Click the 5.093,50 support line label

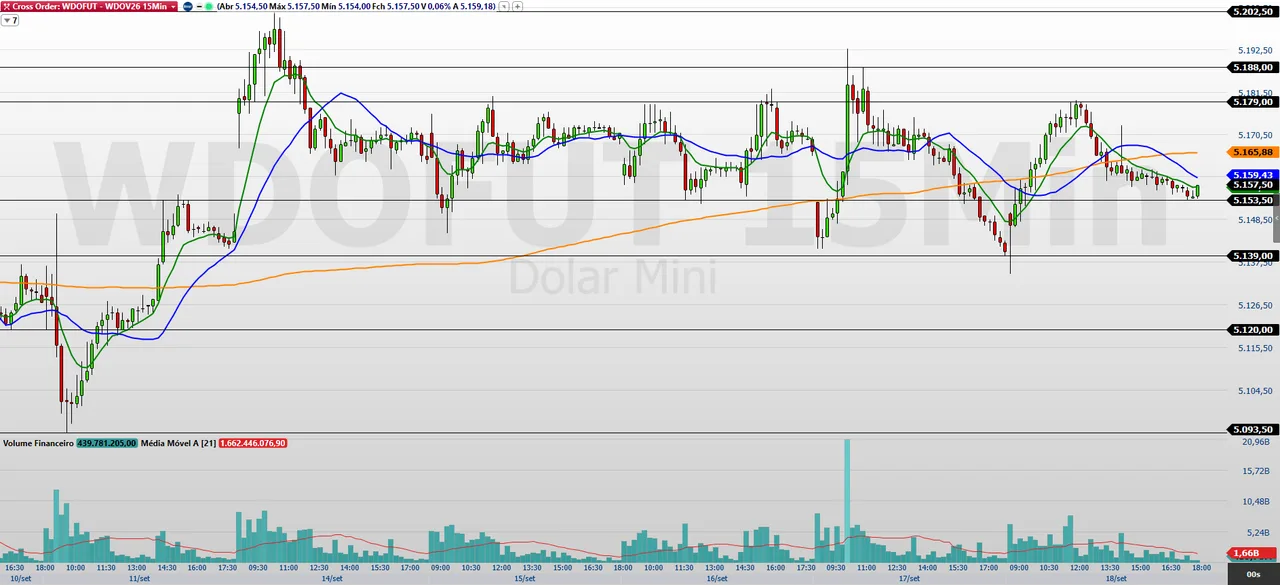[1252, 429]
